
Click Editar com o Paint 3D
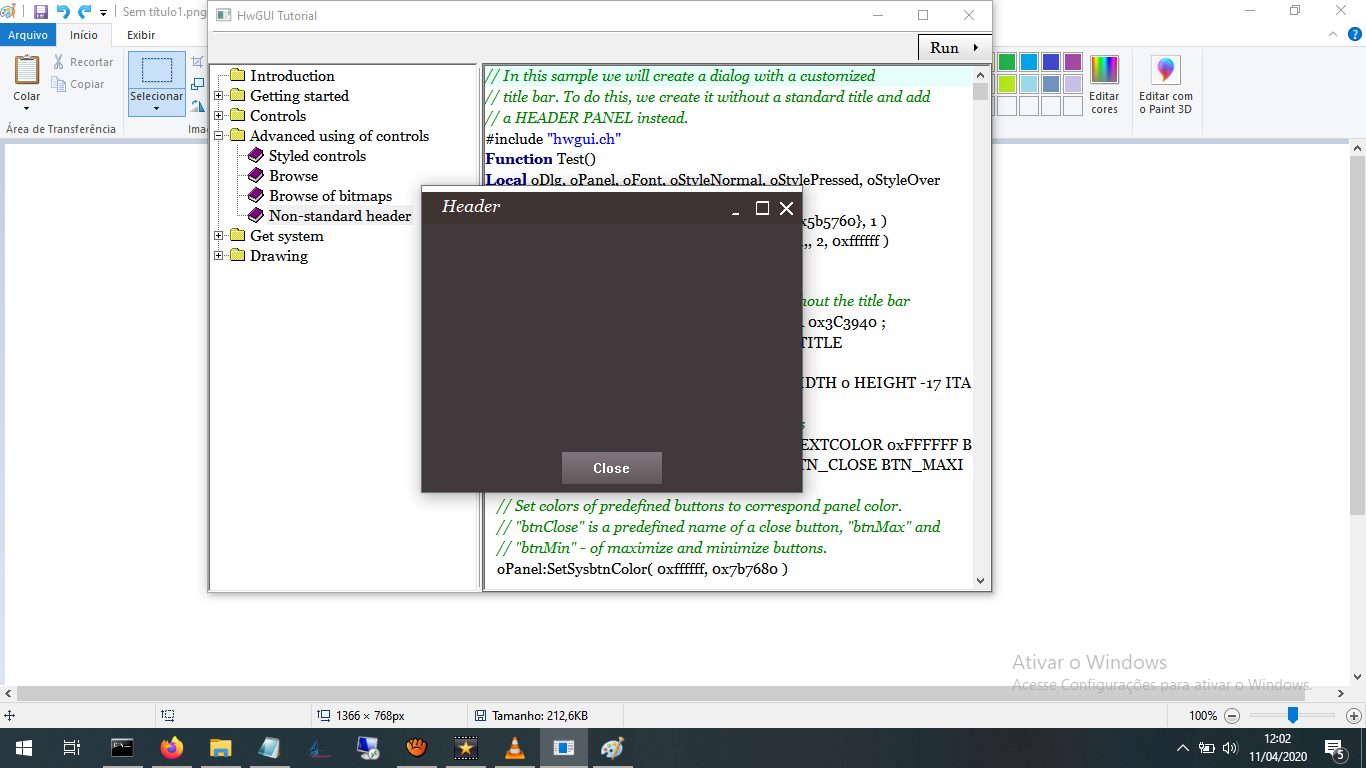[x=1165, y=84]
